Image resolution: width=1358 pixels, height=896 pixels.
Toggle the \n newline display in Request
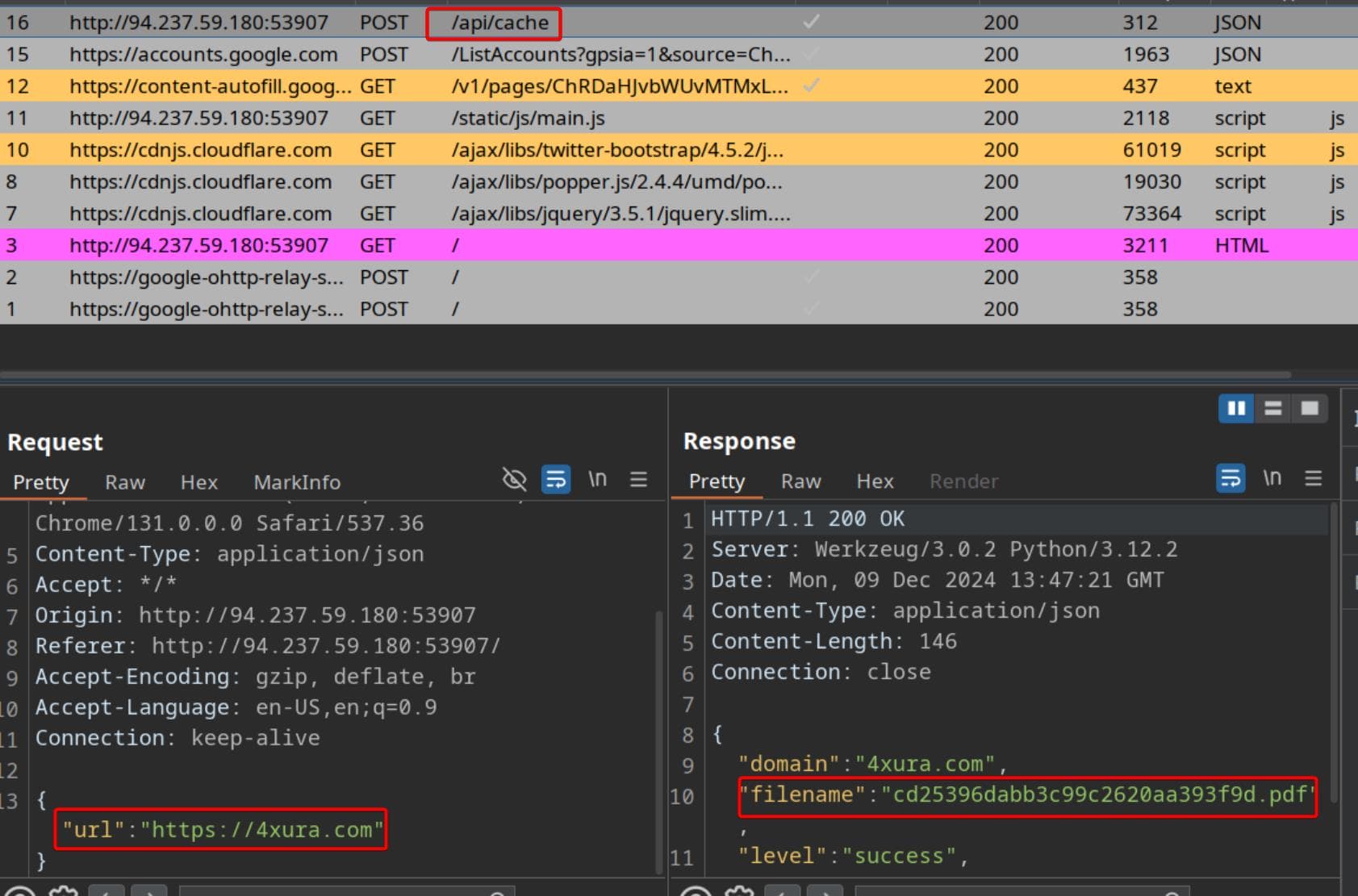[x=597, y=480]
